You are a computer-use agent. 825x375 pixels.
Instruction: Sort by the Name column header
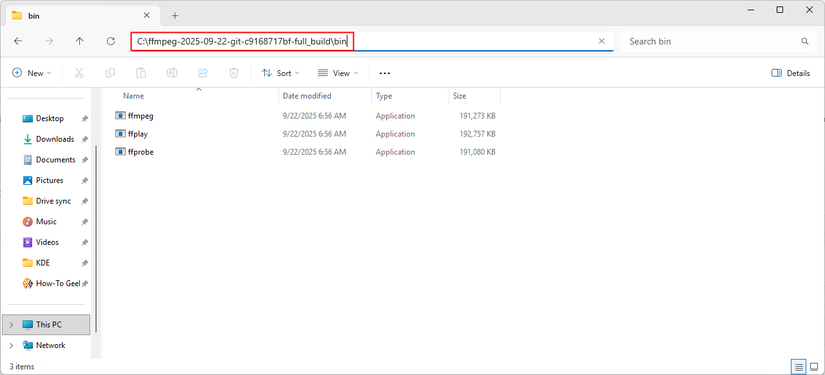click(133, 96)
